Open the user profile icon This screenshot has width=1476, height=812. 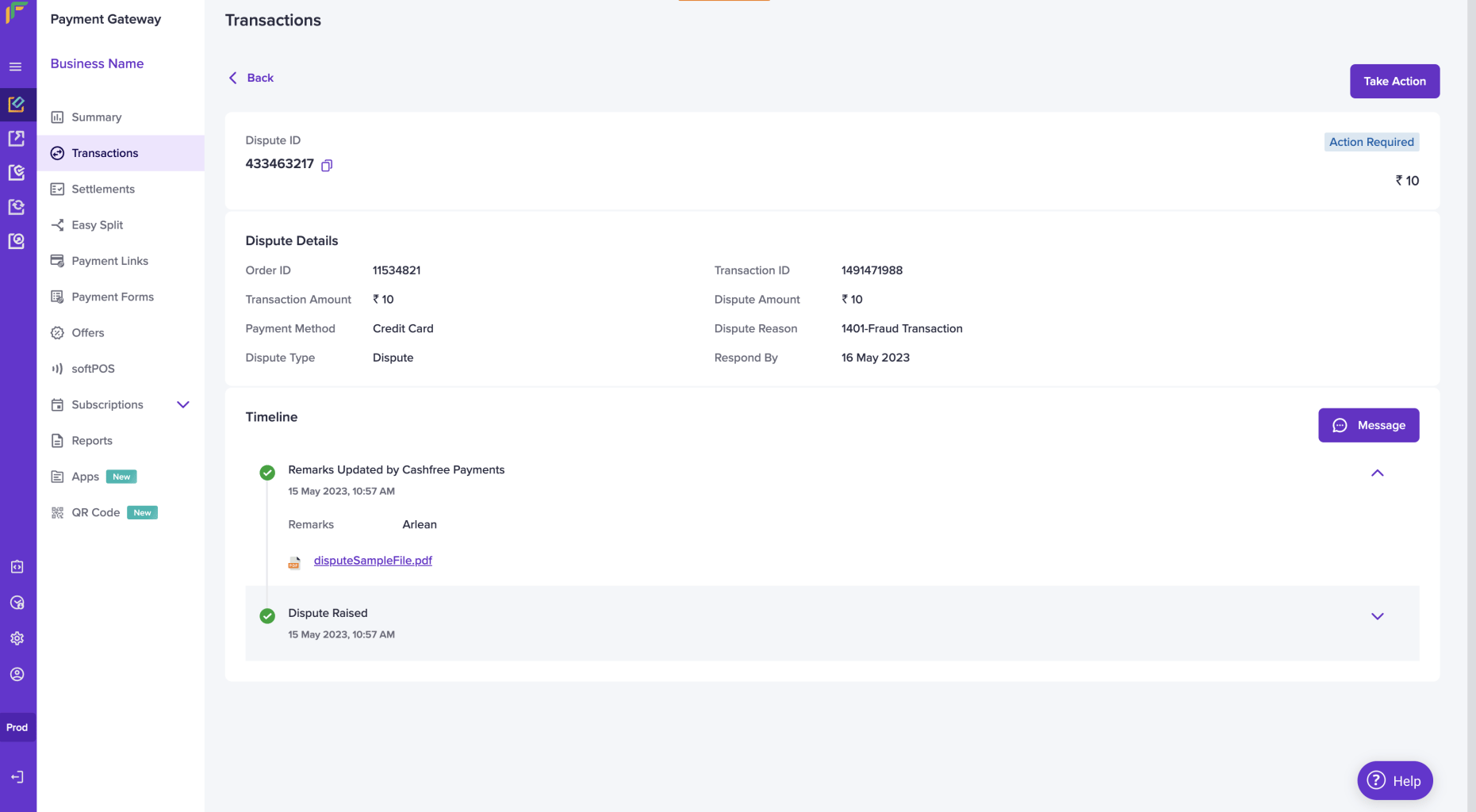click(17, 674)
